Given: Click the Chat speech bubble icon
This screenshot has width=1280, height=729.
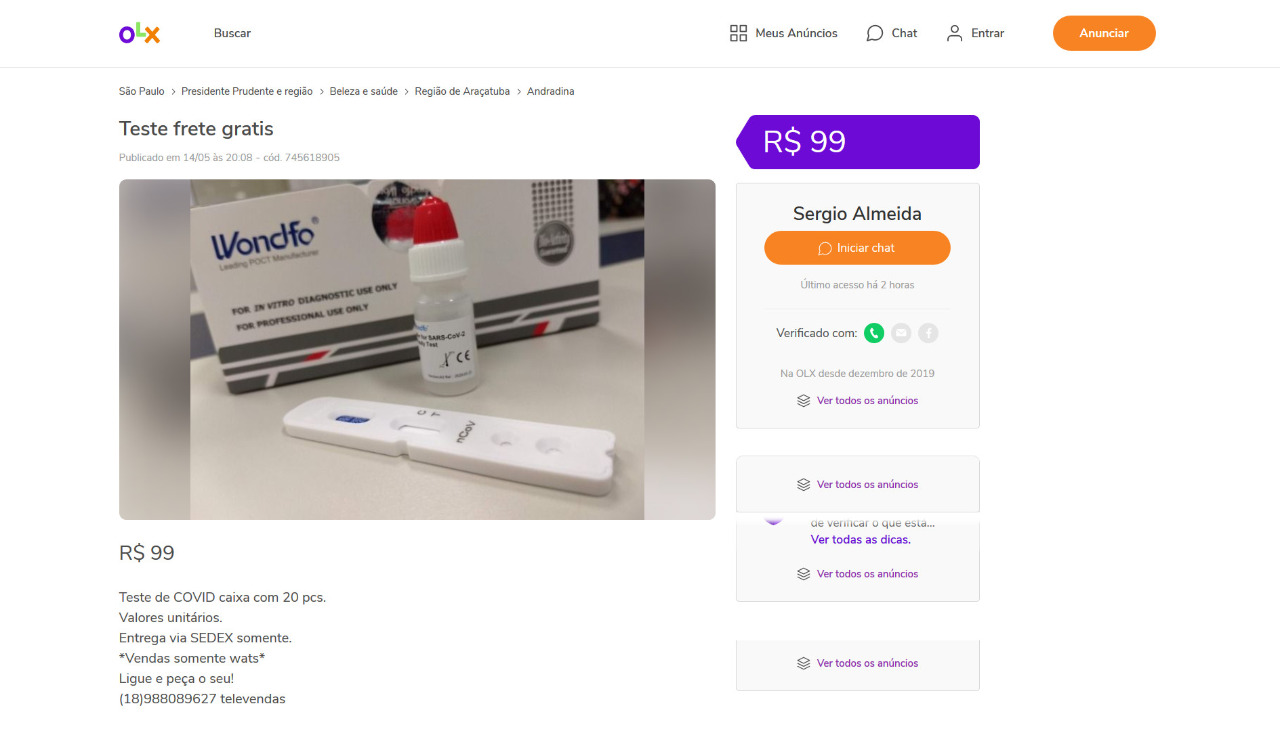Looking at the screenshot, I should point(875,33).
